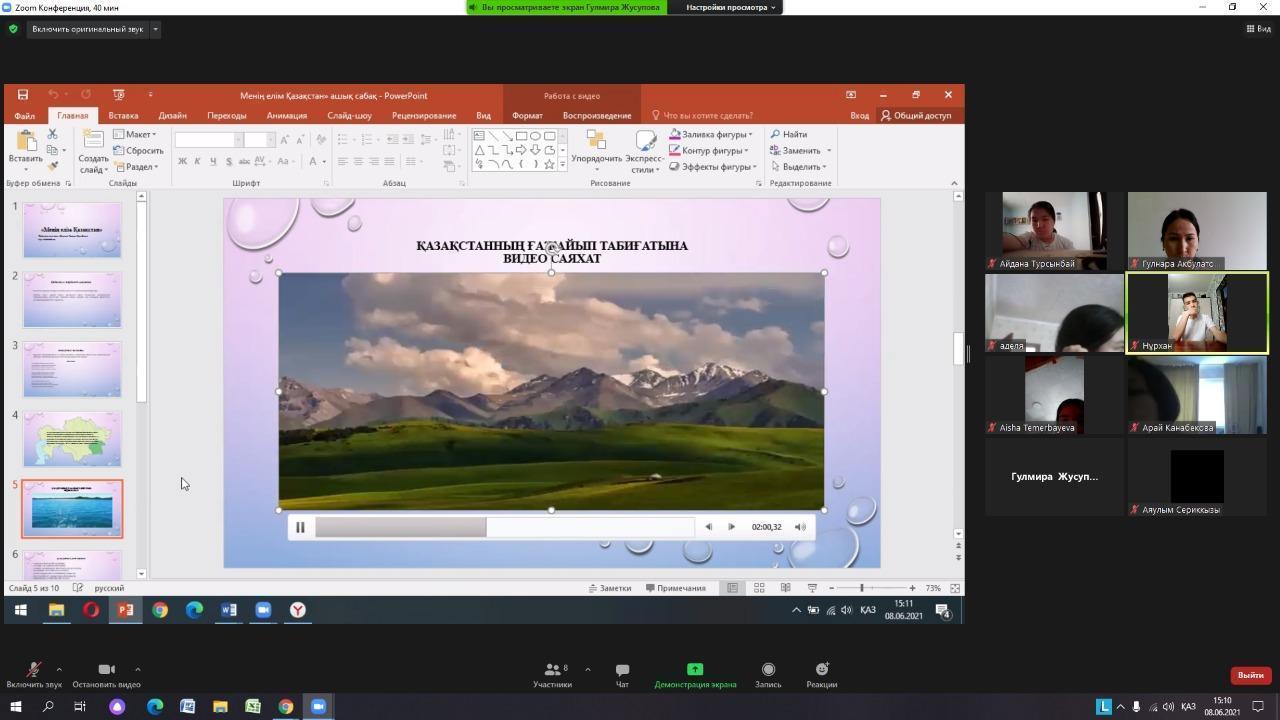The image size is (1280, 720).
Task: Open the Zoom Chat panel
Action: (x=622, y=675)
